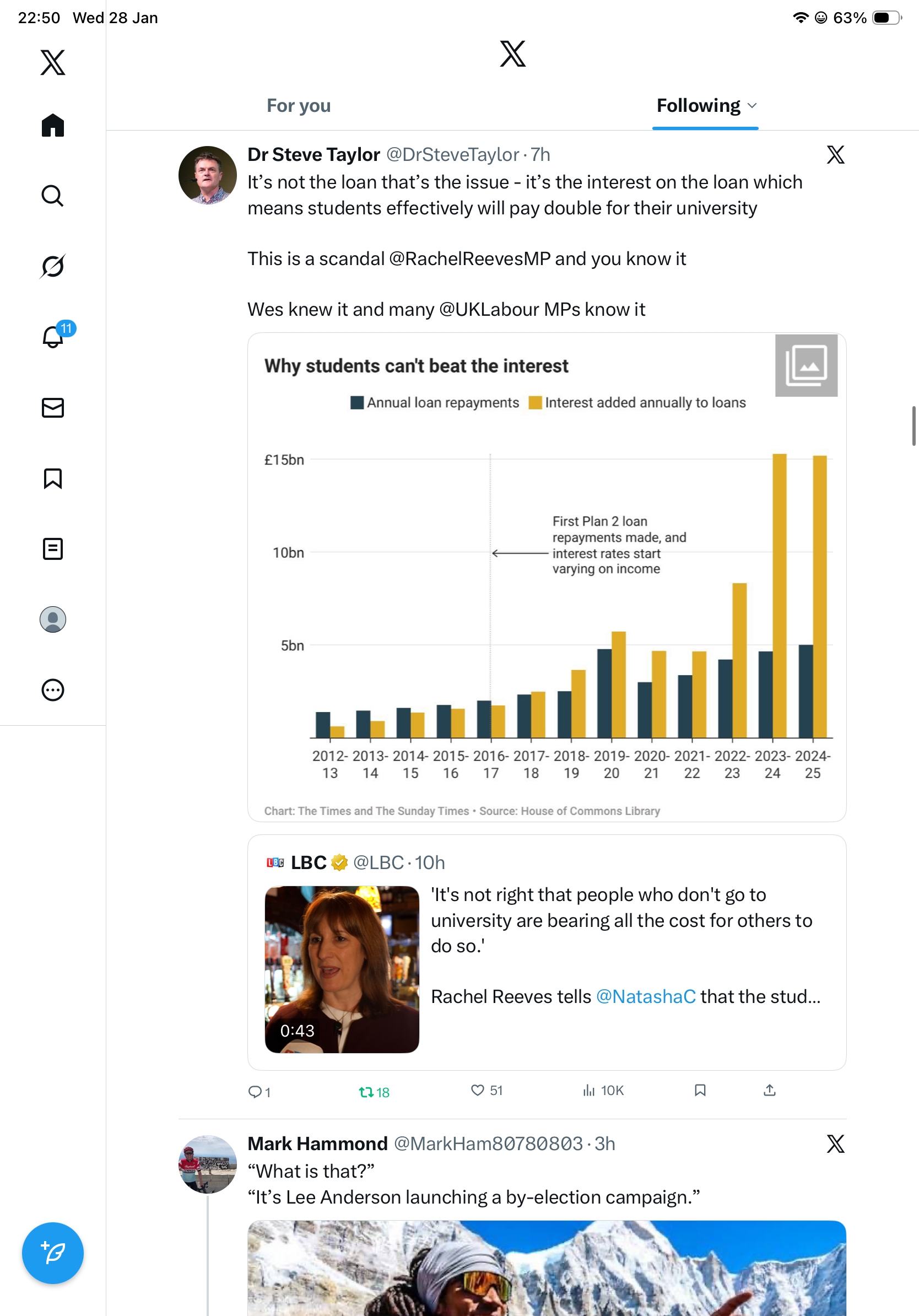Open the More options circle icon
The width and height of the screenshot is (919, 1316).
coord(53,689)
